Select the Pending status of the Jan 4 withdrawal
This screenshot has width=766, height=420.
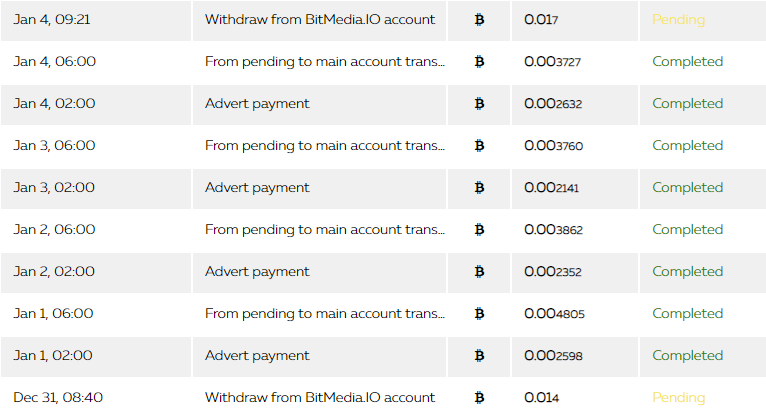click(679, 20)
